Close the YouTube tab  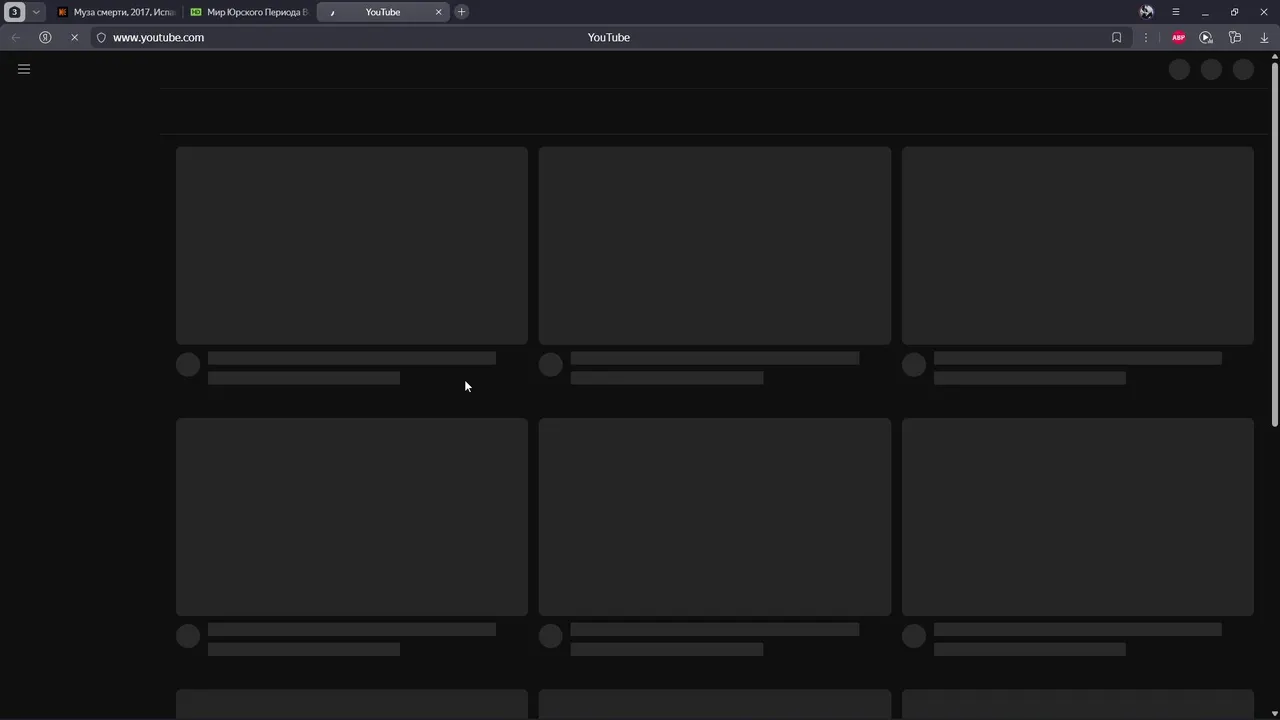pos(438,12)
